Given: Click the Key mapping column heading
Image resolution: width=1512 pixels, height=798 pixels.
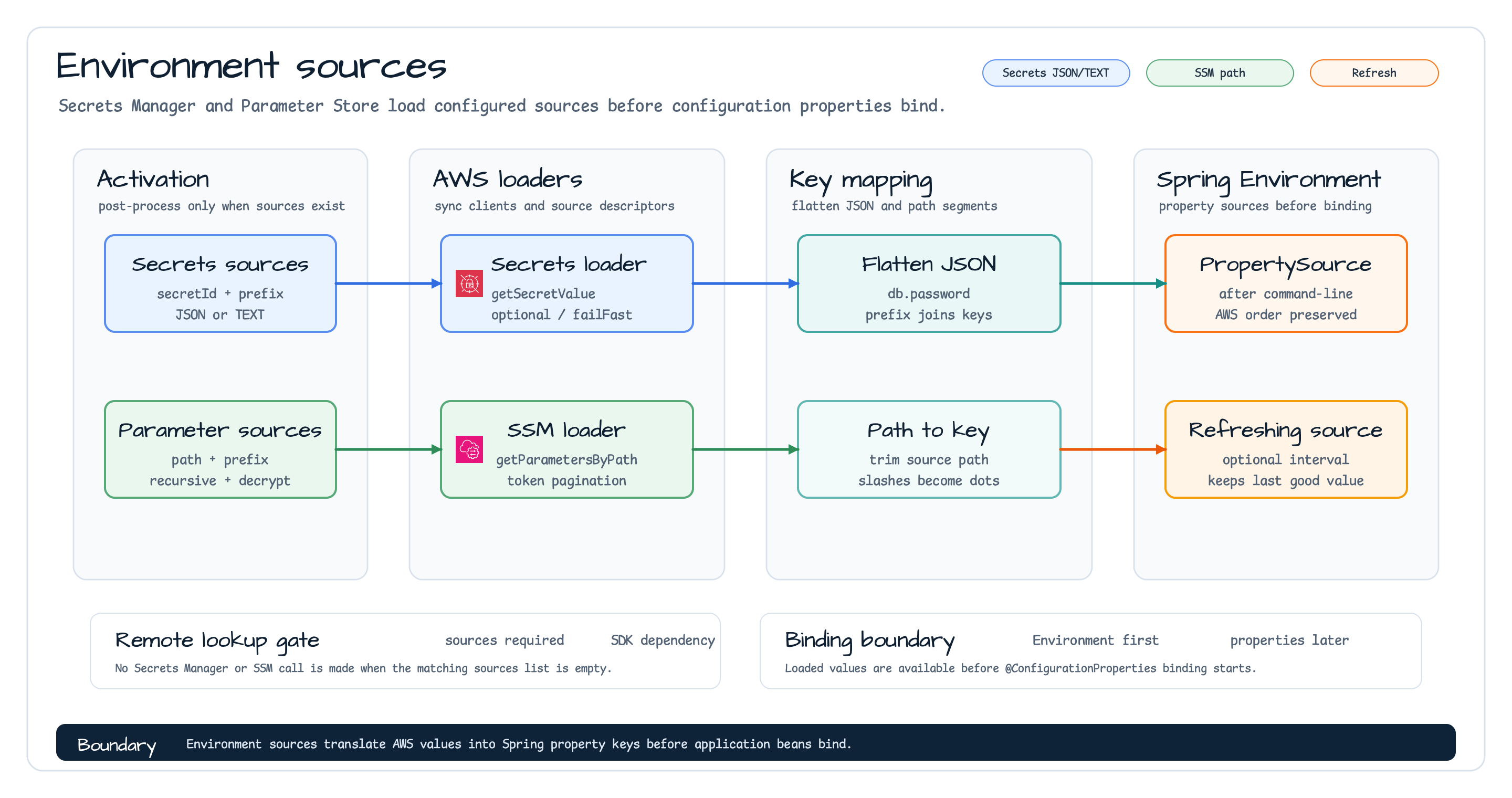Looking at the screenshot, I should [x=860, y=181].
